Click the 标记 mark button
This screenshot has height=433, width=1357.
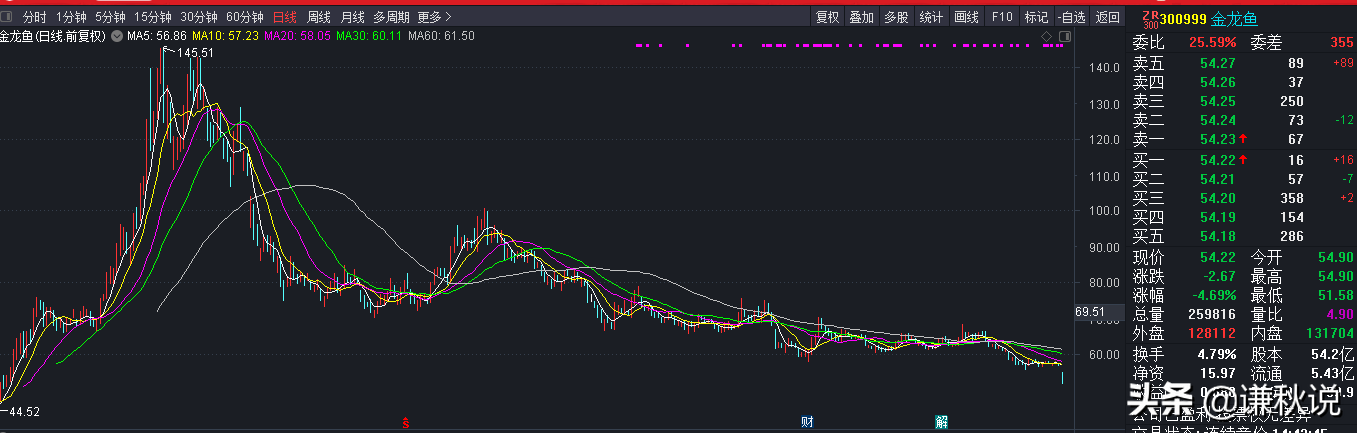tap(1037, 17)
